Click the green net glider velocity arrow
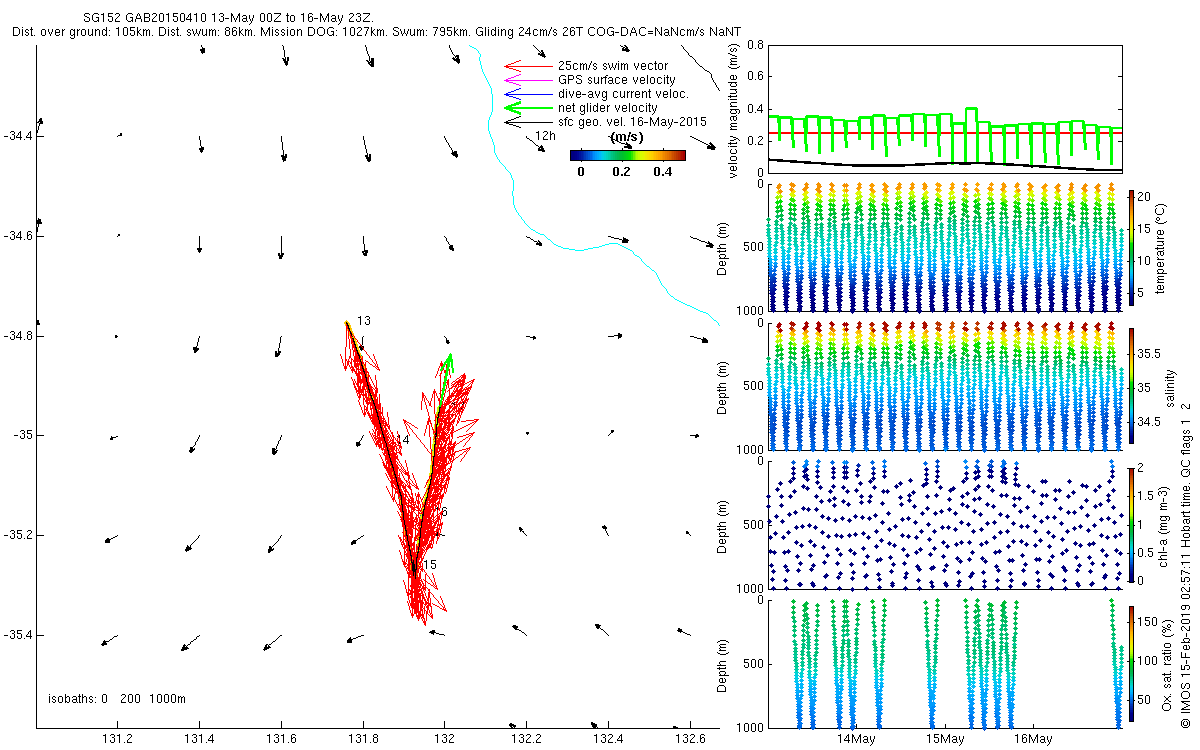 point(528,108)
